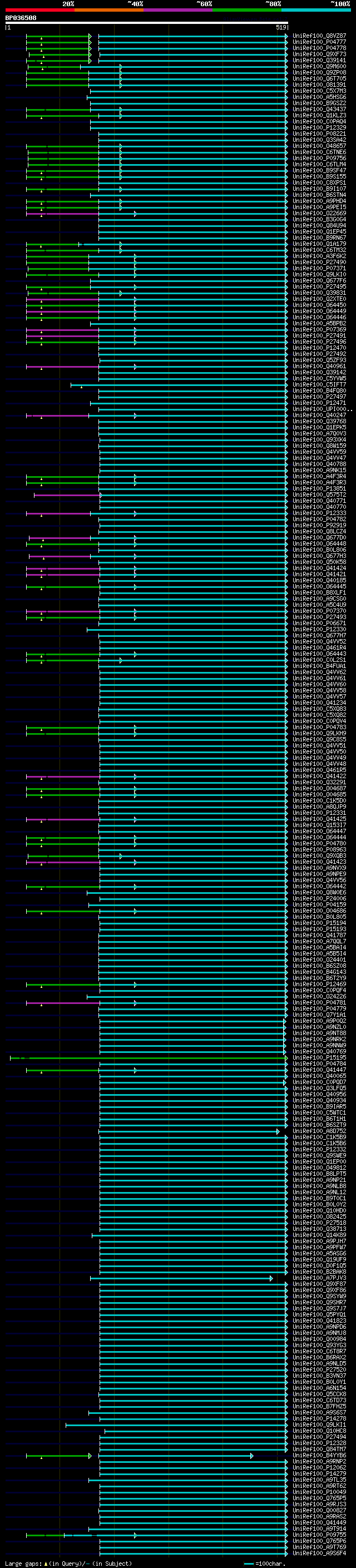Select the UniRef100_C6TNE6 label

click(319, 152)
